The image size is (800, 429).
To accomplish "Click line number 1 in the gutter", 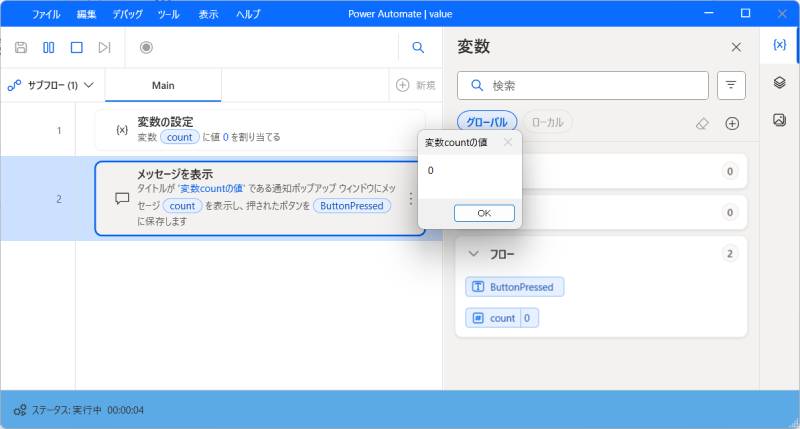I will (x=59, y=131).
